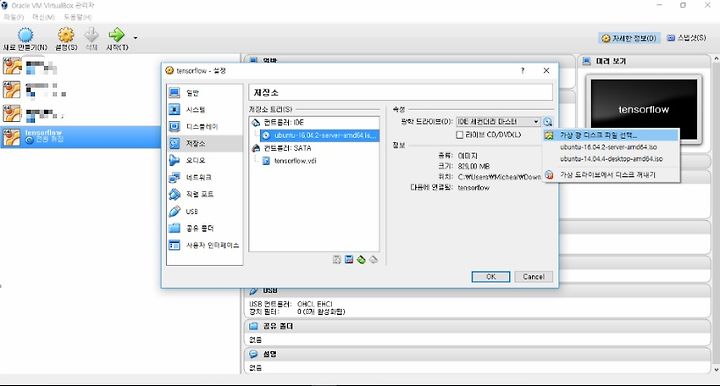
Task: Open 디스플레이 settings category
Action: click(x=204, y=127)
